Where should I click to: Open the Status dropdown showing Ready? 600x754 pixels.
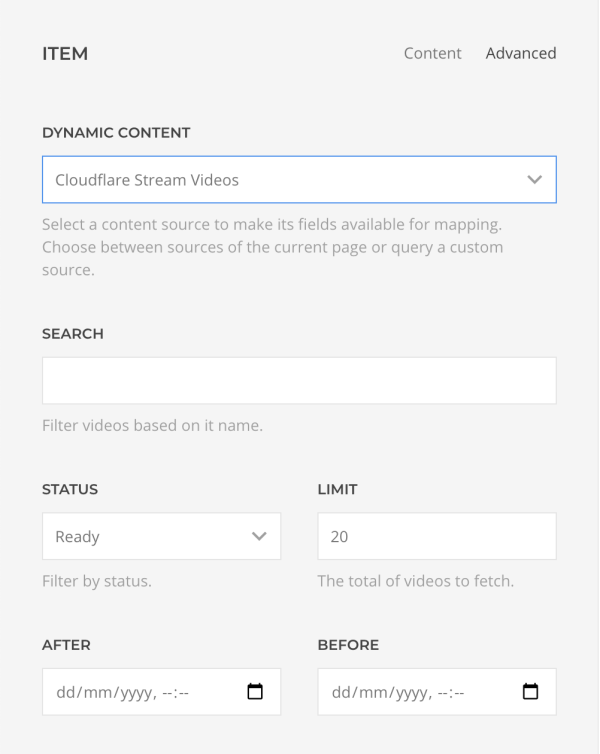click(x=162, y=536)
